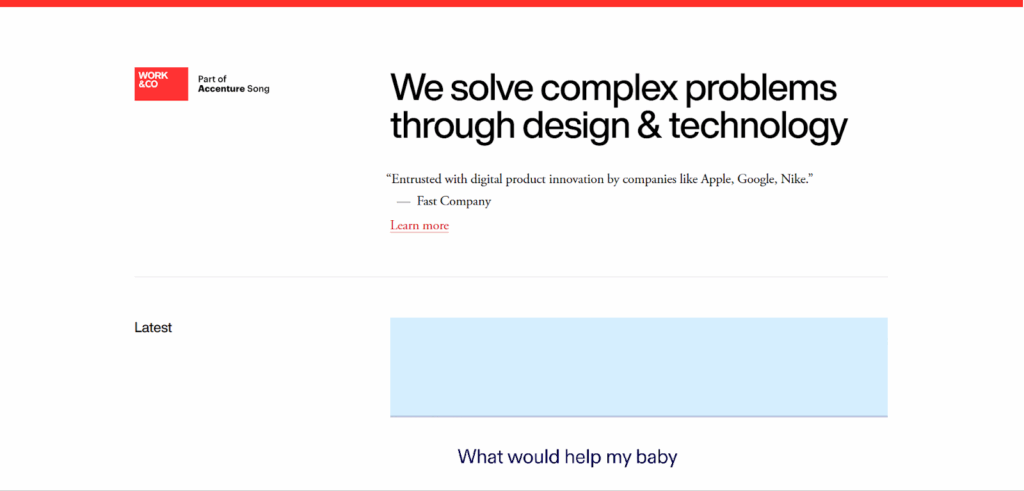This screenshot has width=1024, height=491.
Task: Click the Fast Company attribution
Action: pyautogui.click(x=454, y=201)
